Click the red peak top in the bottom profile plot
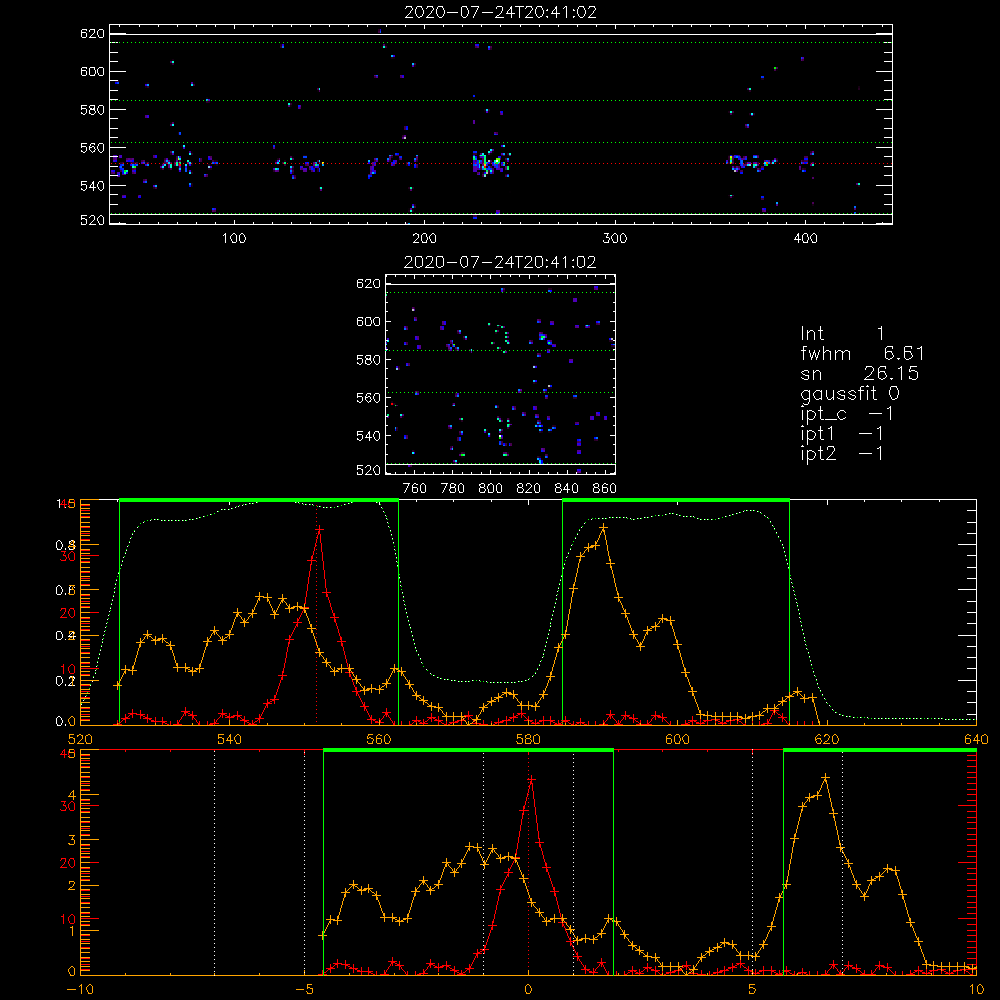The height and width of the screenshot is (1000, 1000). (531, 779)
